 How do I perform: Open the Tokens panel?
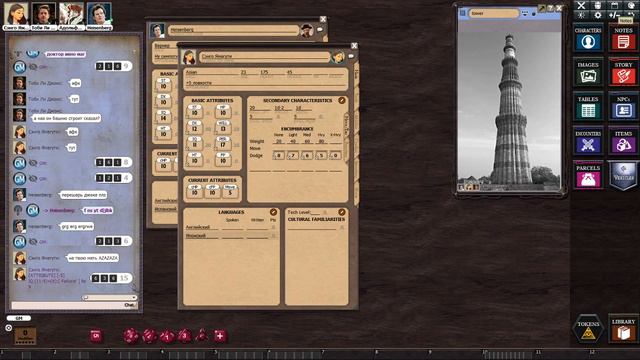(588, 329)
